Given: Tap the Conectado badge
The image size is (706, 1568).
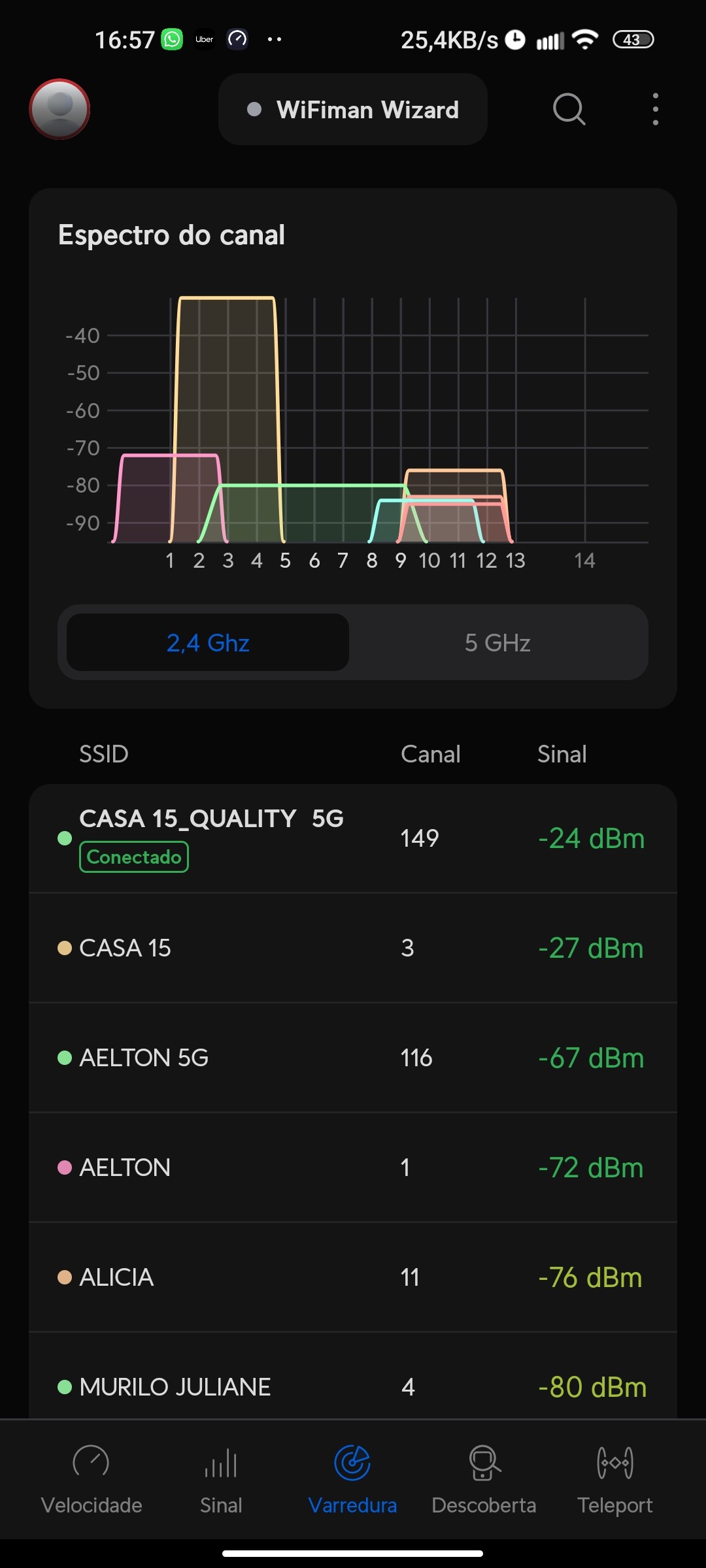Looking at the screenshot, I should point(134,857).
